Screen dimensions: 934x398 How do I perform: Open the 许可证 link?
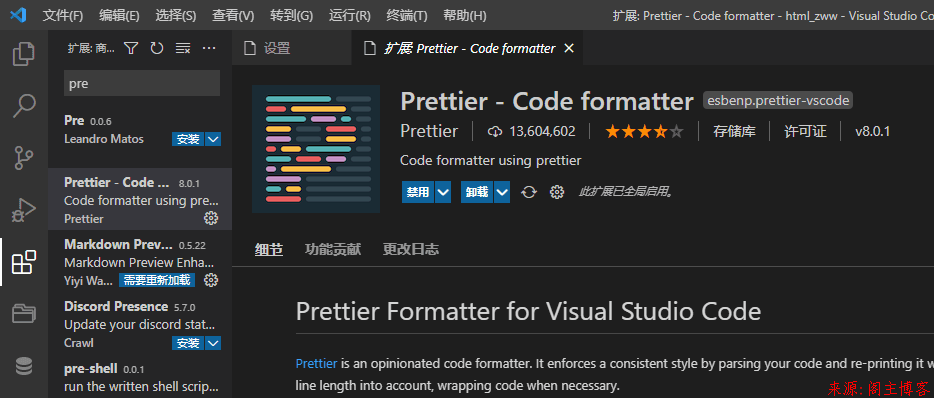coord(805,132)
